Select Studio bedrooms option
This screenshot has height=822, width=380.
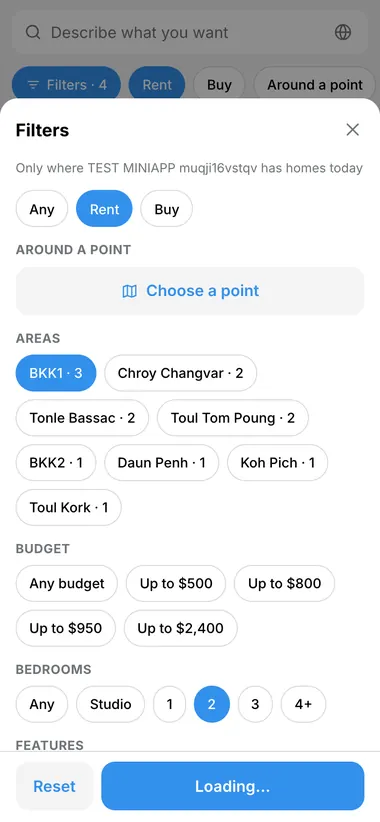(111, 704)
